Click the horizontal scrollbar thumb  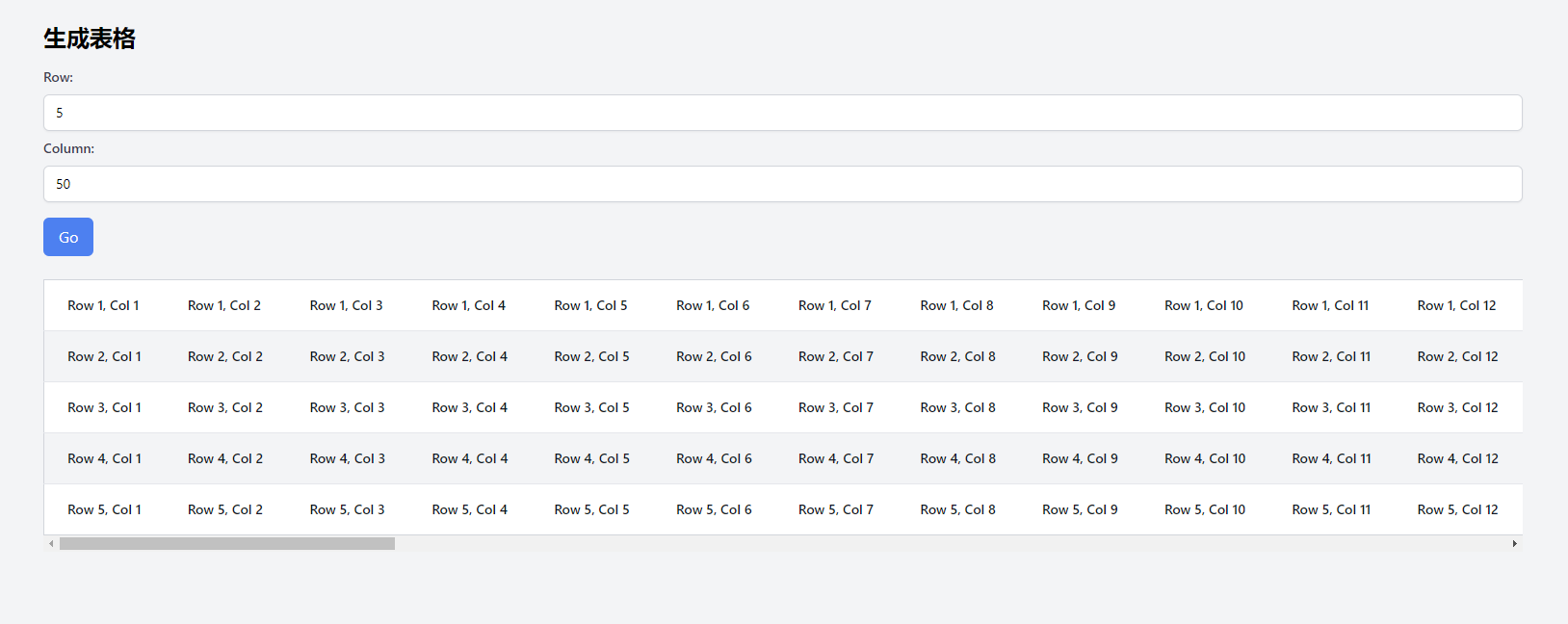[227, 544]
